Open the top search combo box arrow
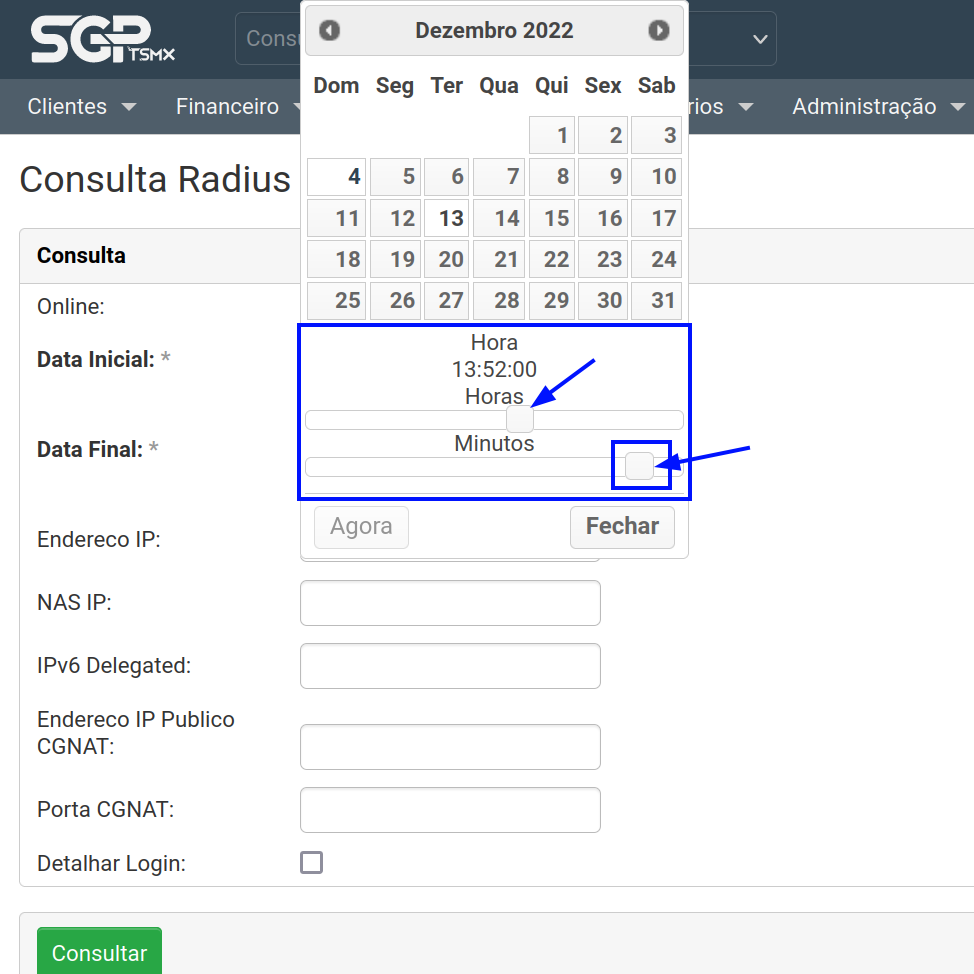Image resolution: width=974 pixels, height=974 pixels. click(760, 39)
